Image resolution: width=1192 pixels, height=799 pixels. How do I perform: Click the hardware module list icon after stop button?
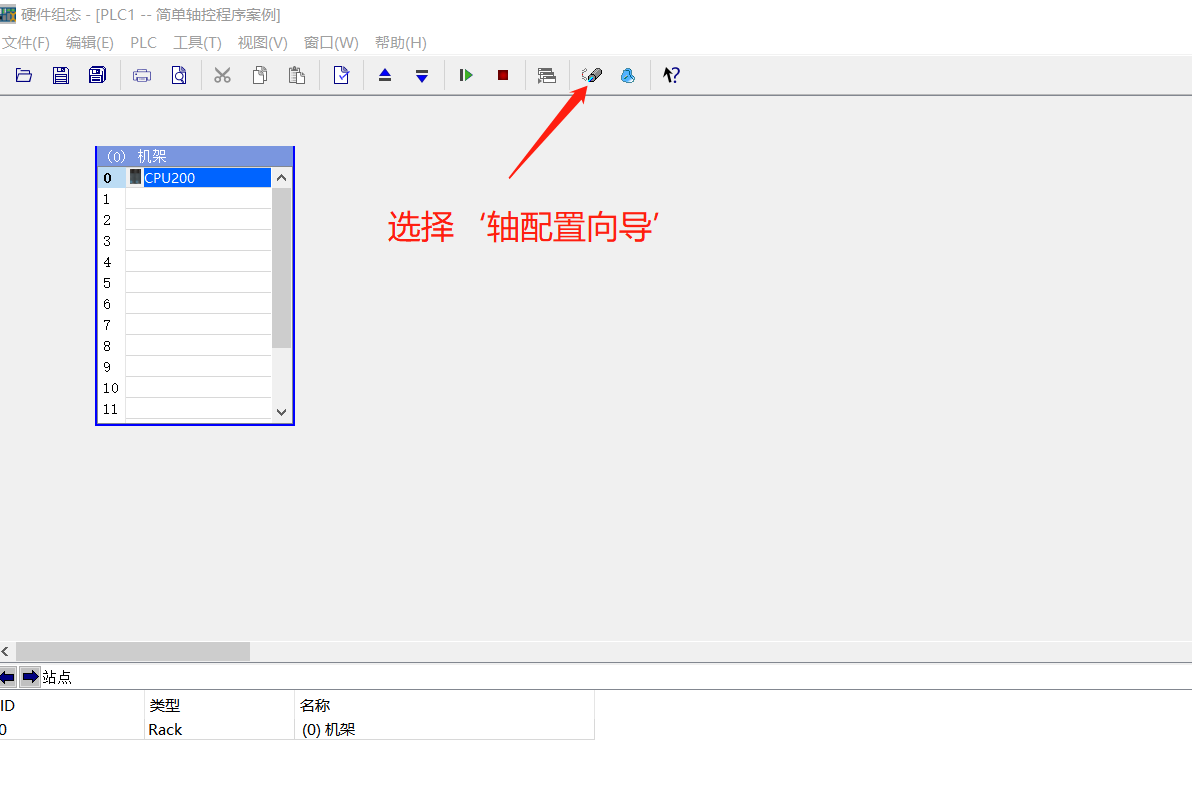coord(546,74)
